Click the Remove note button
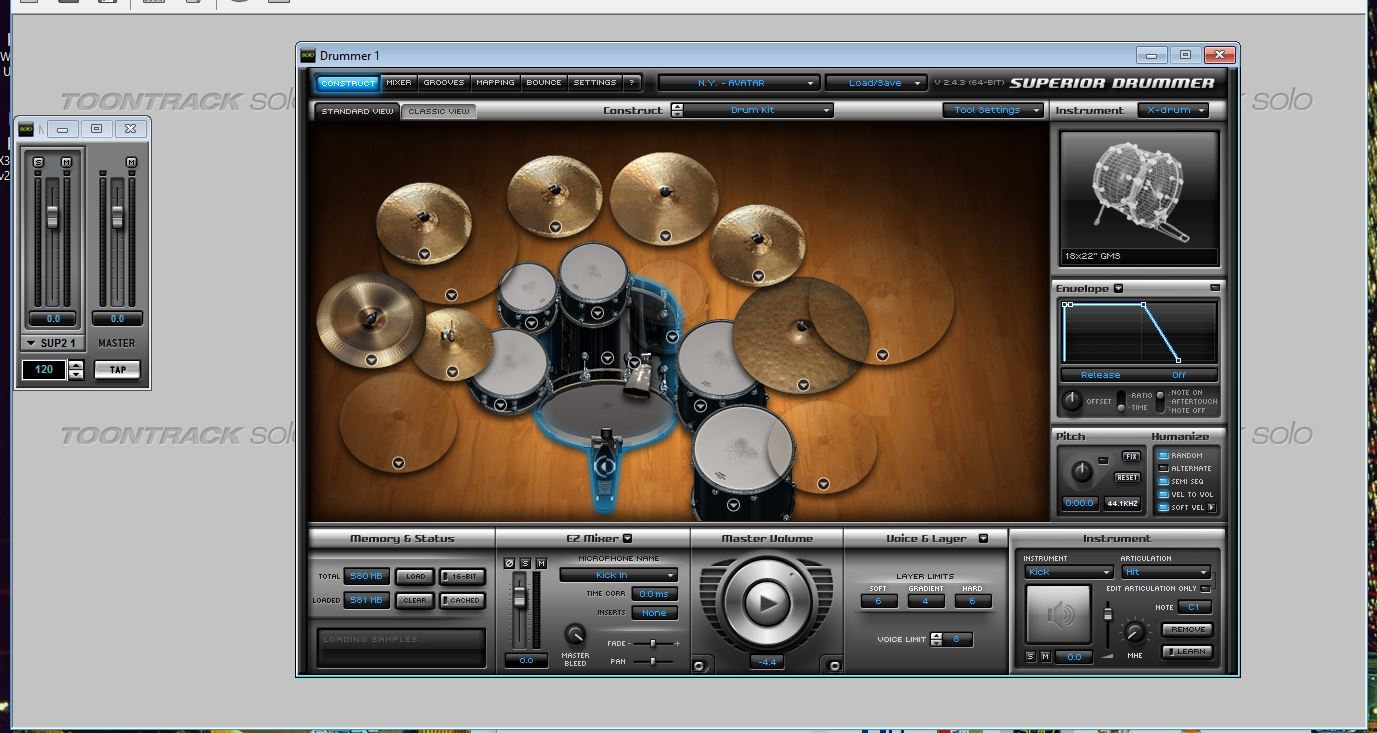Screen dimensions: 1377x733 click(1187, 630)
